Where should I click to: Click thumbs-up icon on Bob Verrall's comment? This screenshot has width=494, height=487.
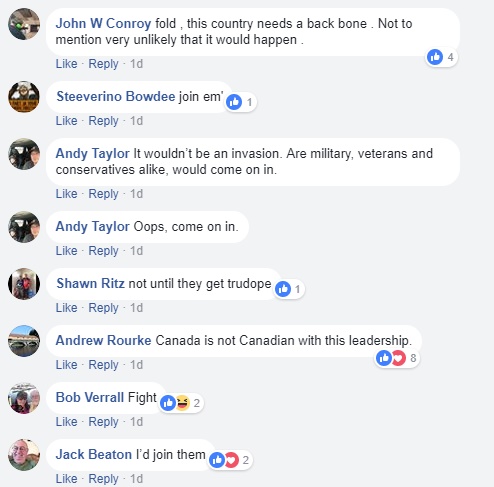tap(168, 403)
